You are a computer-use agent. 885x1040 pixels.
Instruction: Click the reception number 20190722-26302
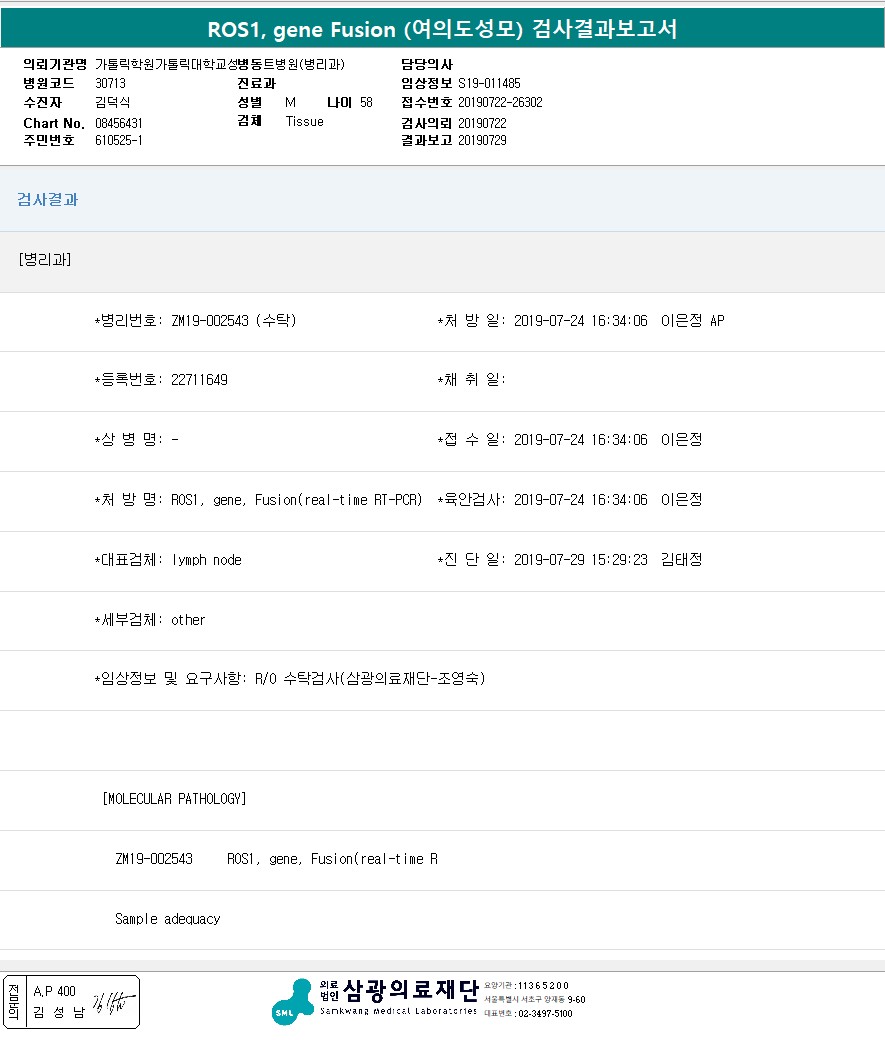click(500, 103)
